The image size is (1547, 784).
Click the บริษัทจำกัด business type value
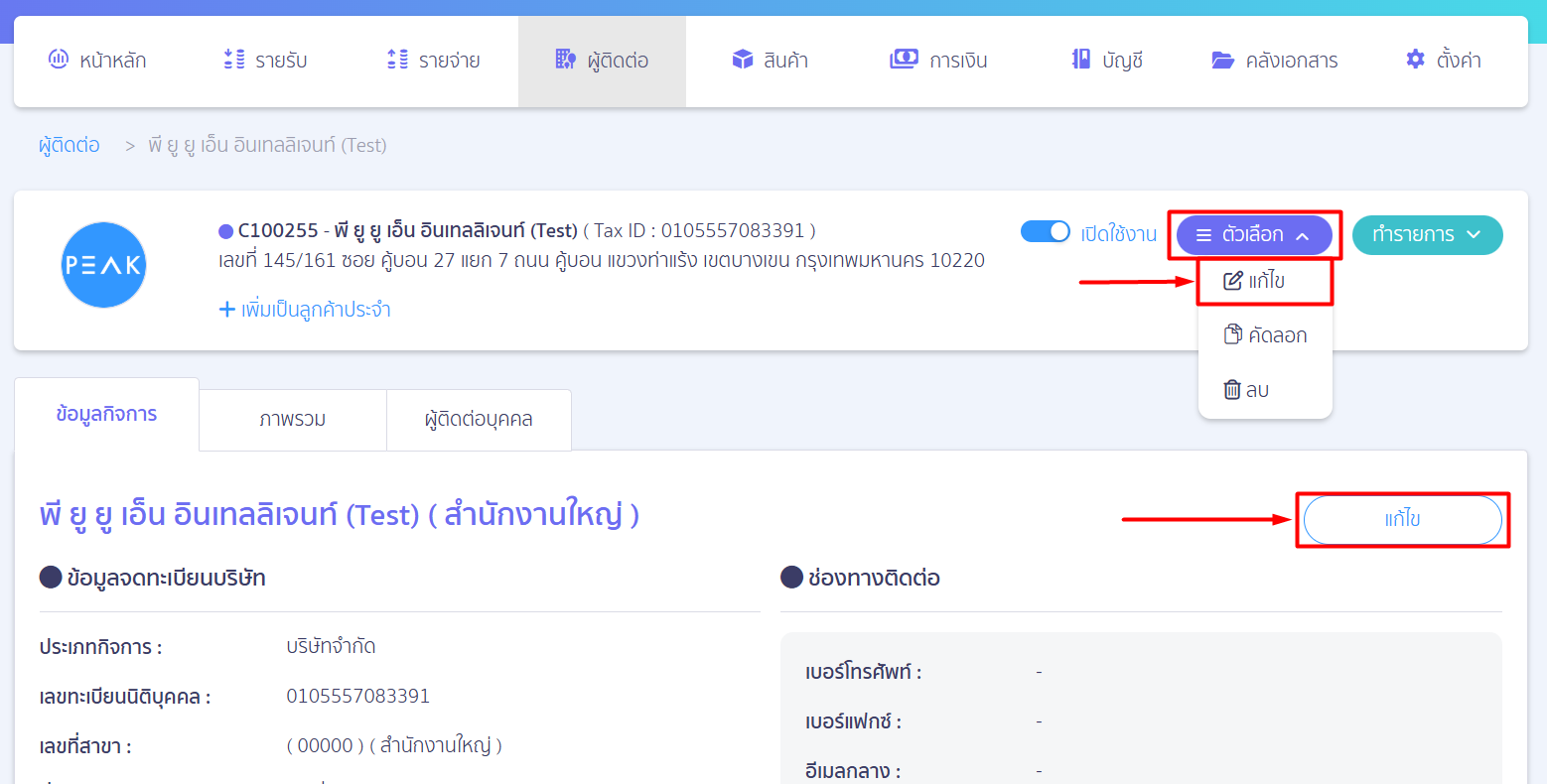pyautogui.click(x=331, y=646)
